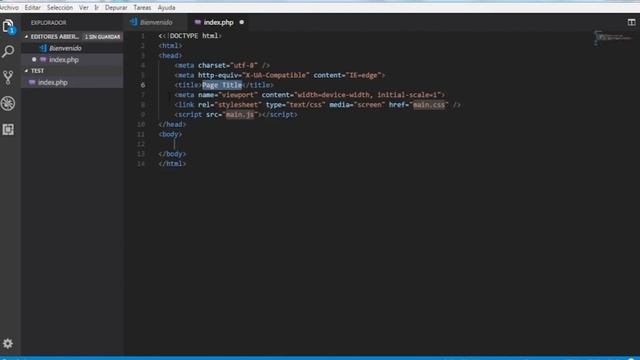Open the Selección menu
The height and width of the screenshot is (360, 640).
click(60, 7)
